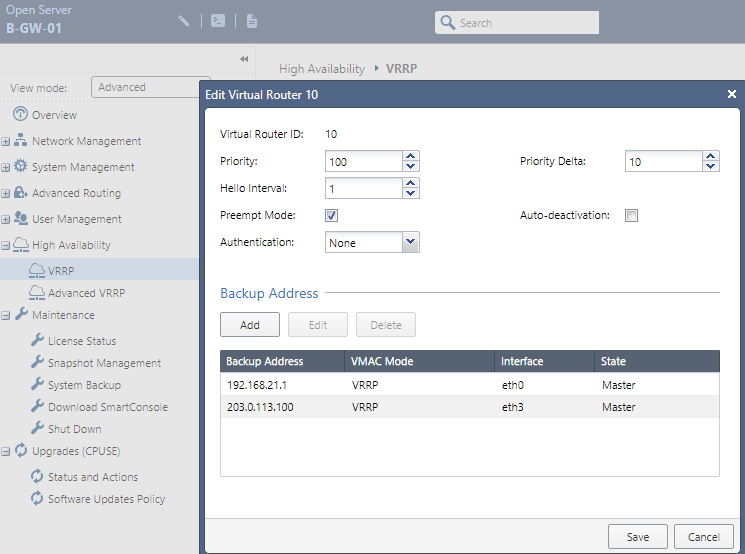The width and height of the screenshot is (745, 554).
Task: Expand the Network Management tree node
Action: tap(6, 141)
